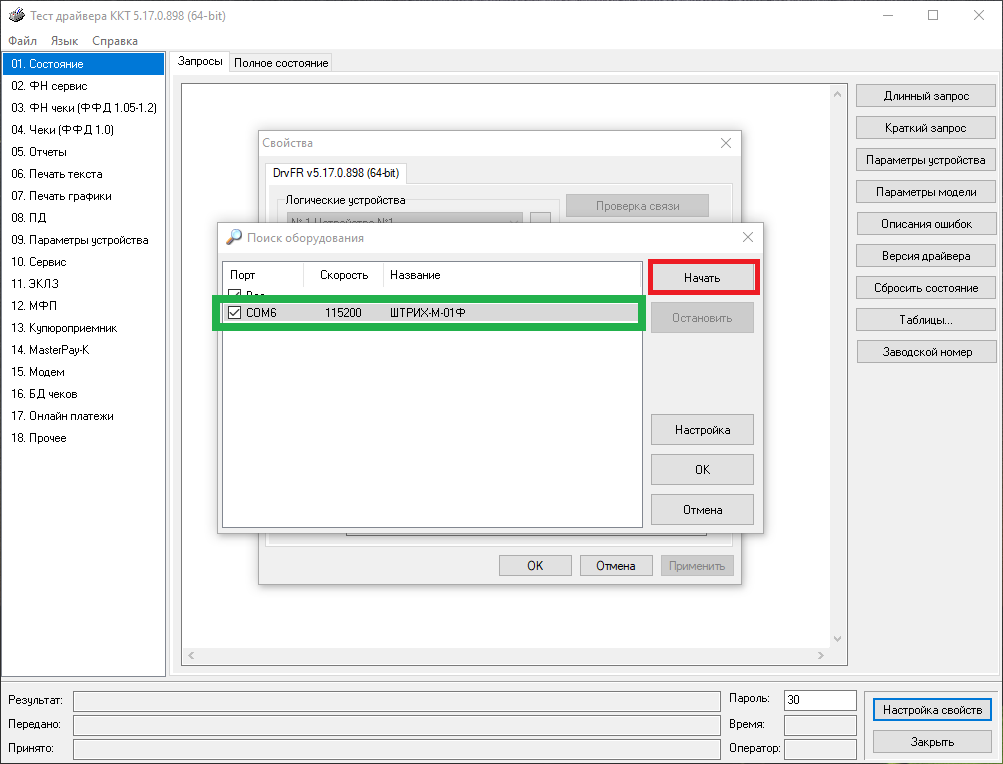Open 05. Отчеты section in the list
The height and width of the screenshot is (764, 1003).
[x=39, y=152]
